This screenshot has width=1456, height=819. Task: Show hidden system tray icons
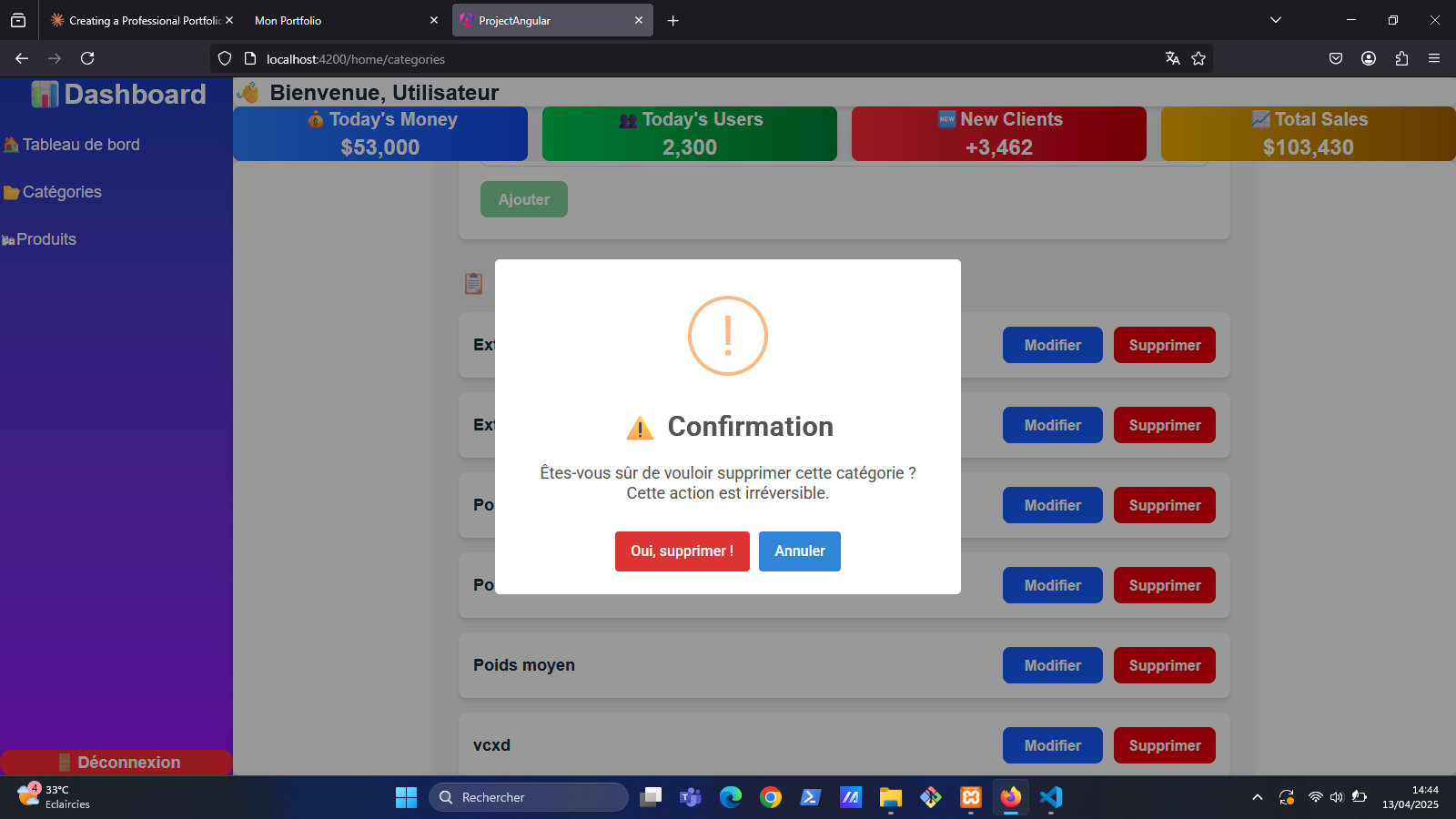click(1258, 797)
